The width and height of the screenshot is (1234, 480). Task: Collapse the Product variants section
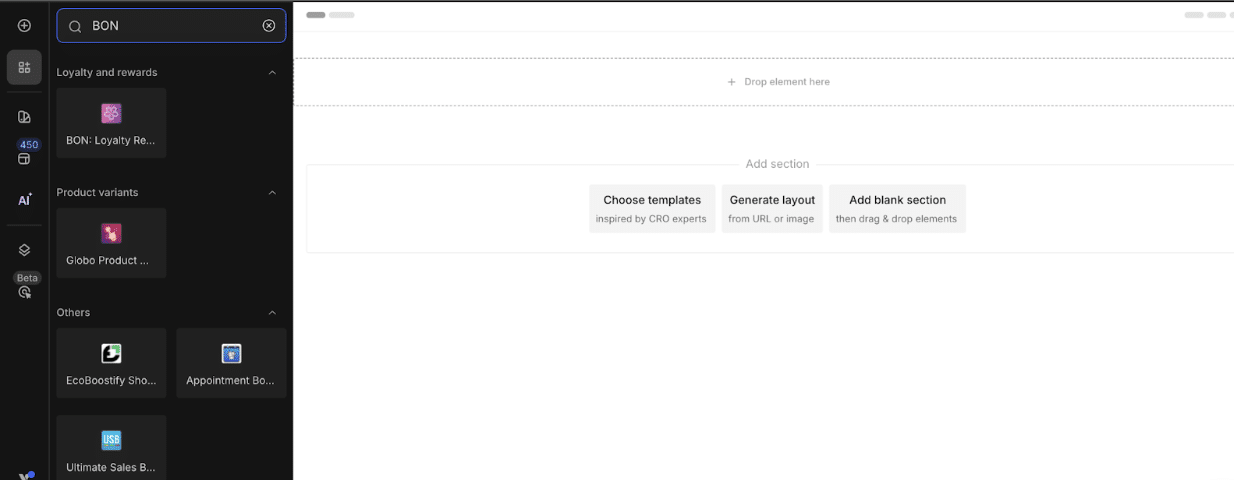coord(272,192)
